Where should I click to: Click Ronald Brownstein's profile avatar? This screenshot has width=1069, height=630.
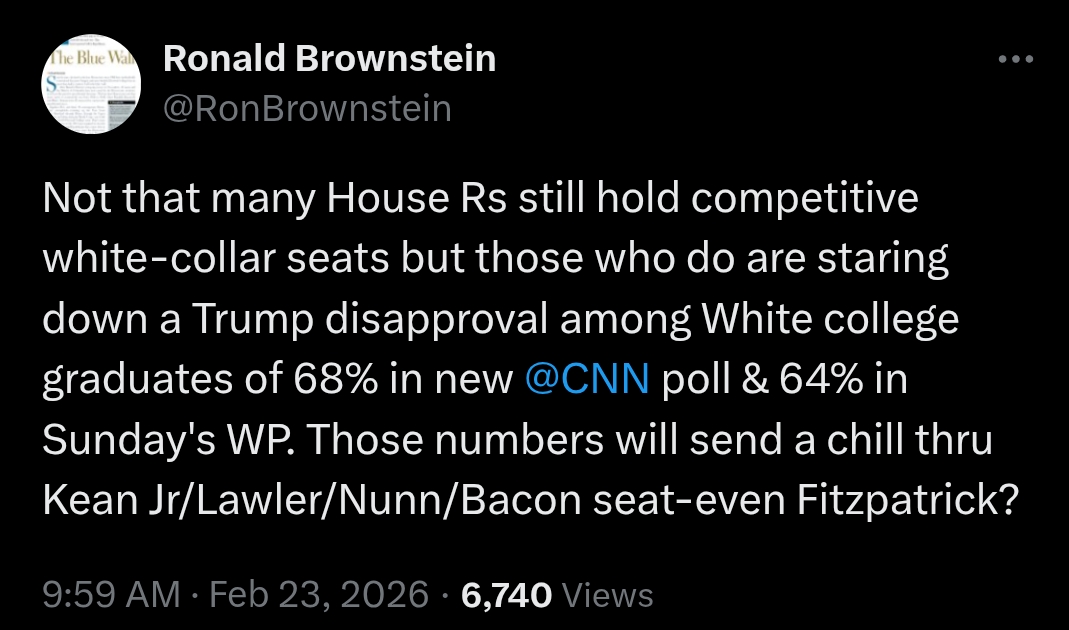point(92,84)
